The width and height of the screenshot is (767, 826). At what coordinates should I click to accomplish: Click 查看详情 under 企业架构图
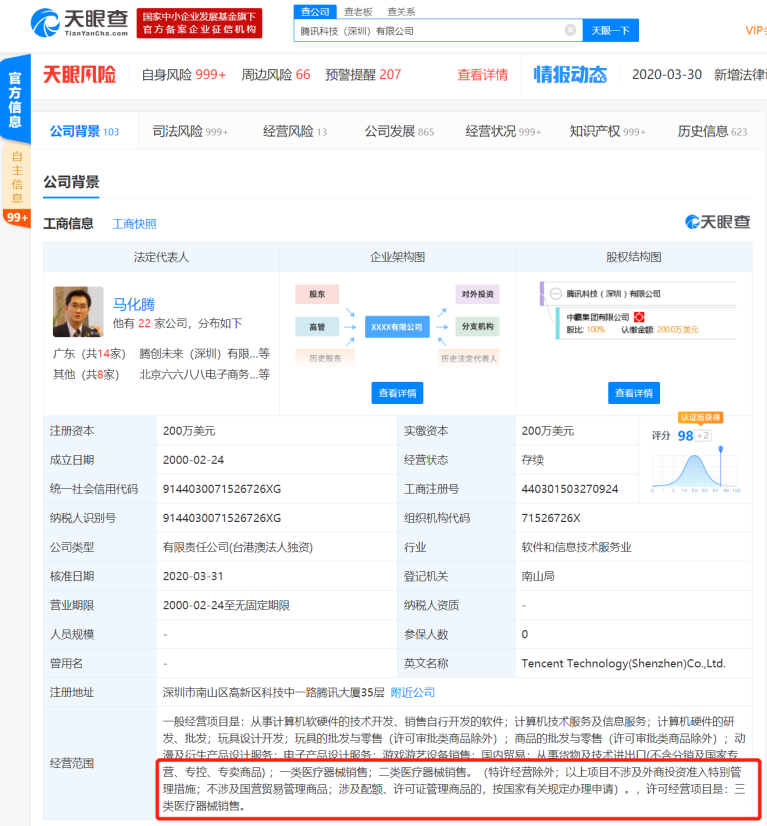(x=397, y=393)
